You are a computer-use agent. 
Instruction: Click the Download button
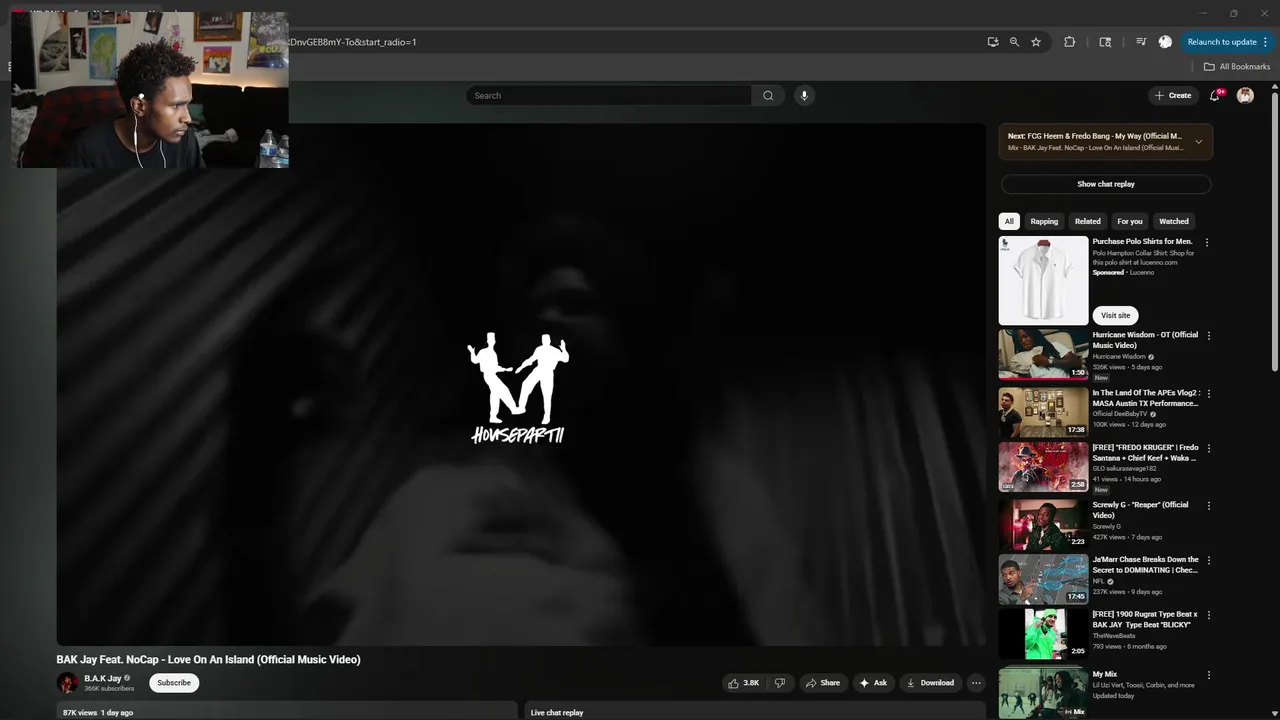[930, 683]
